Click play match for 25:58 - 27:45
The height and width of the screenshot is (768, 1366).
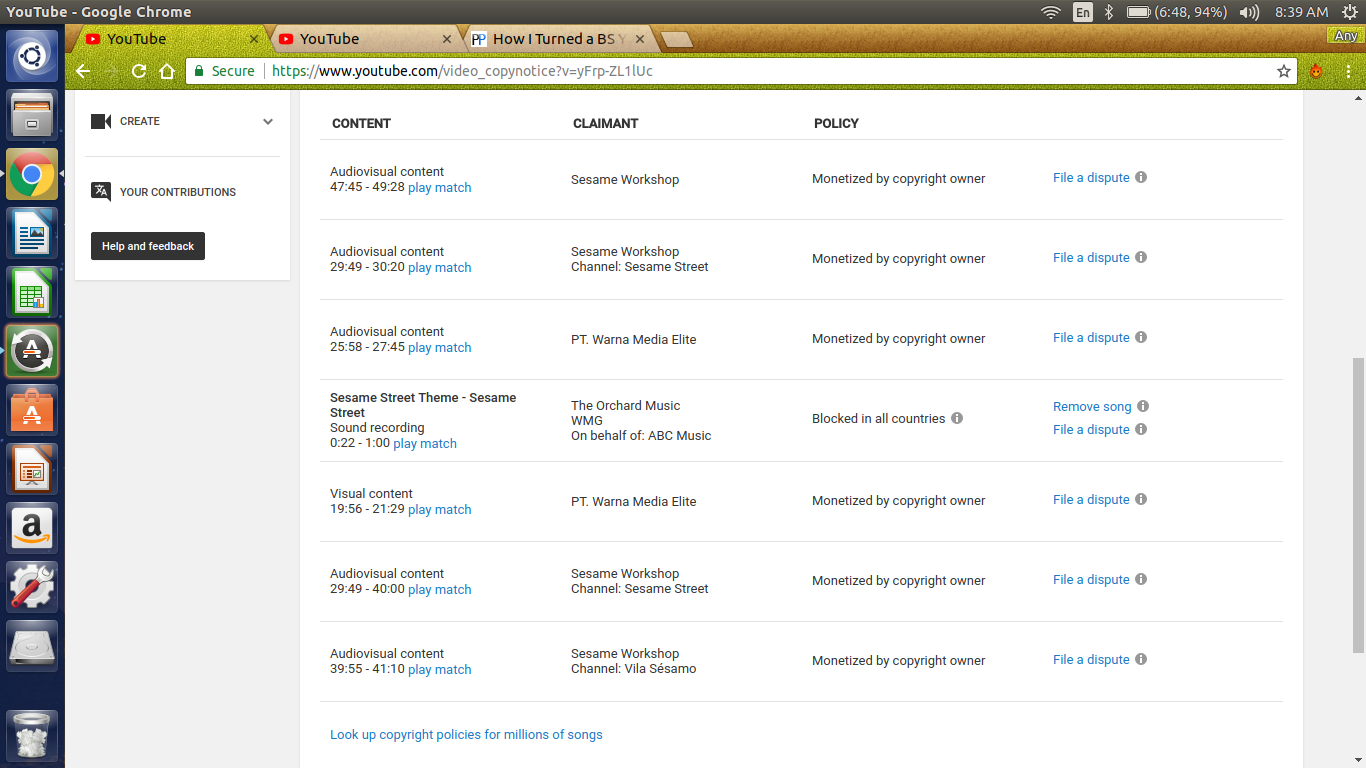(440, 348)
